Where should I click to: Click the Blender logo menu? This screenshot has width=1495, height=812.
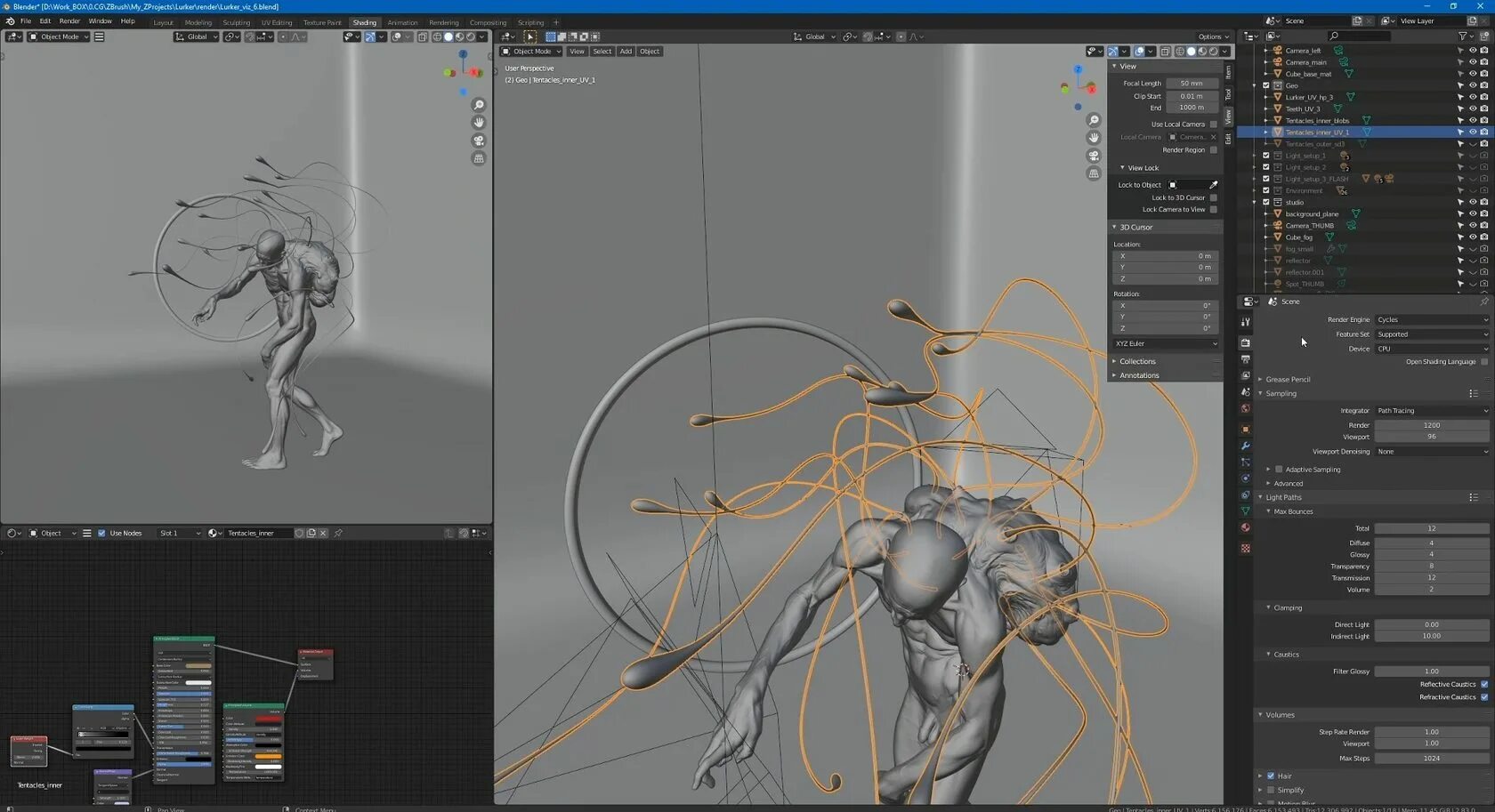[x=10, y=21]
